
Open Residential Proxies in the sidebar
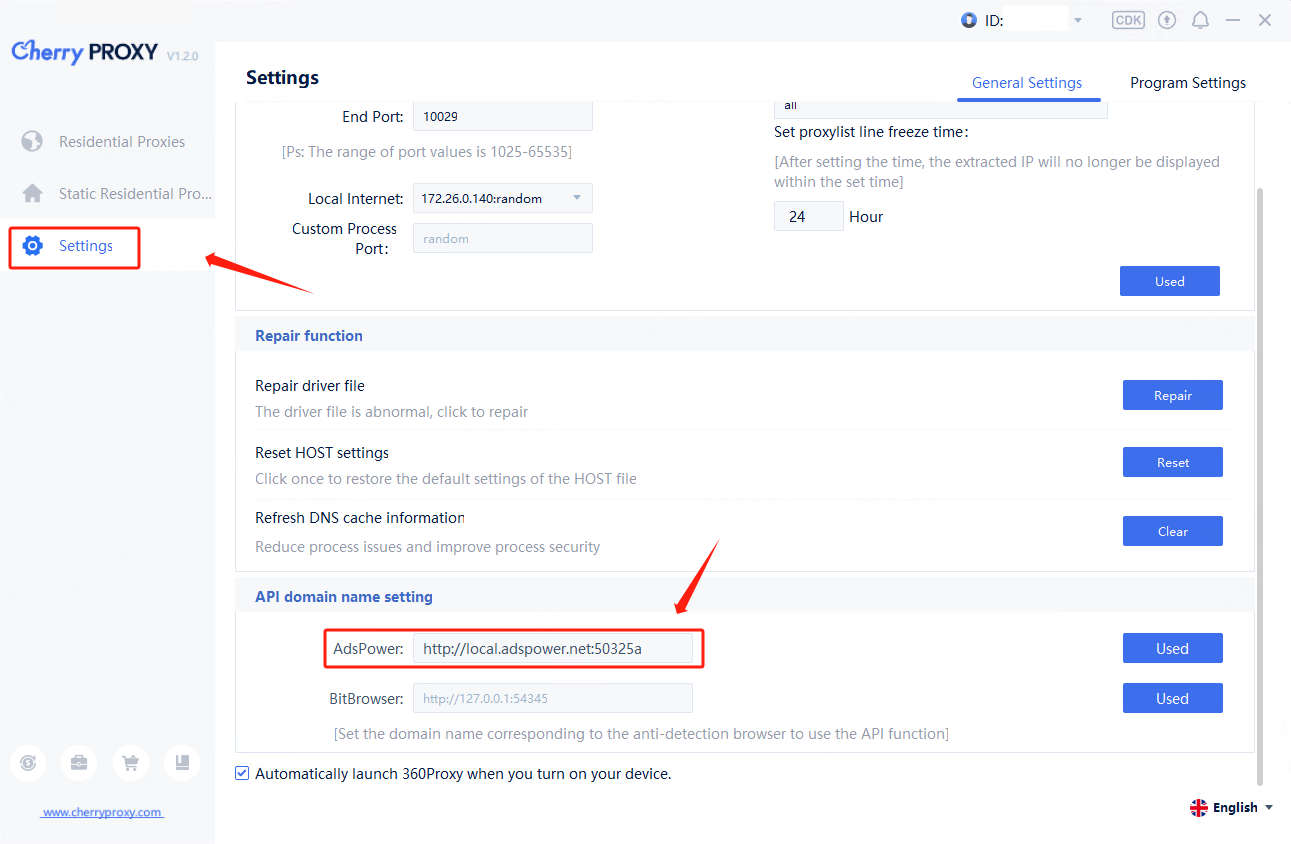[x=121, y=142]
